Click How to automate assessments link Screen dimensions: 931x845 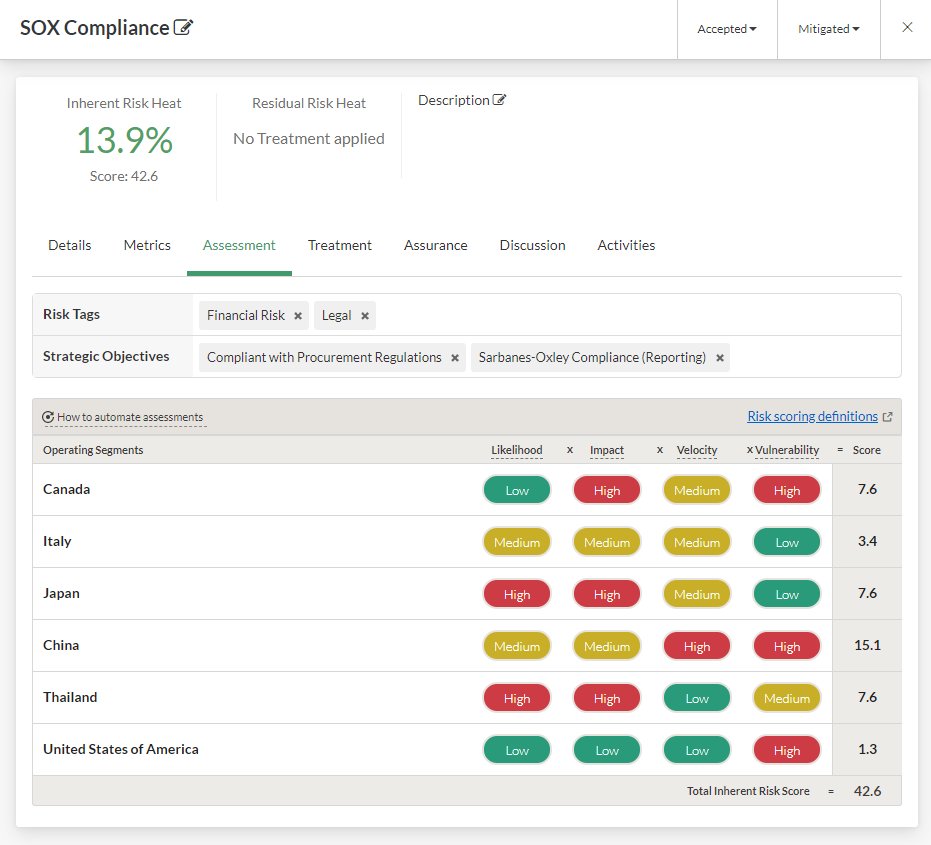pyautogui.click(x=130, y=417)
